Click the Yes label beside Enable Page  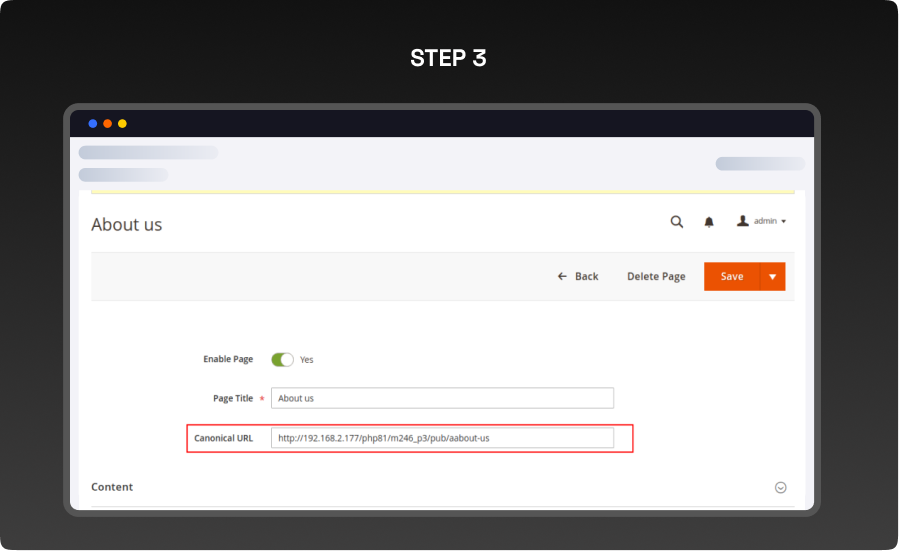click(x=307, y=360)
